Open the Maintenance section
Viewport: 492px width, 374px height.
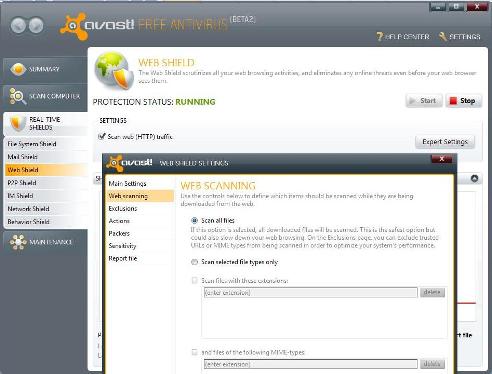click(45, 242)
